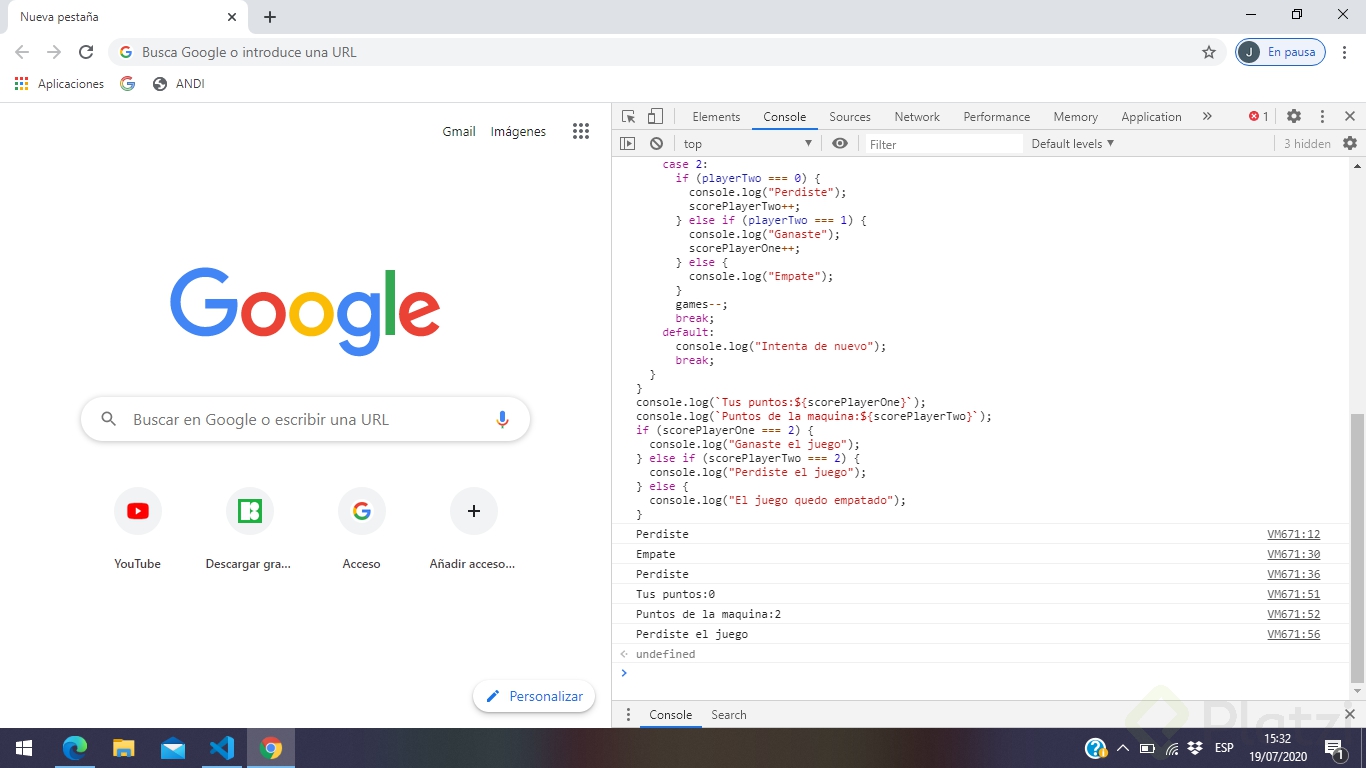Open source link VM671:52
The image size is (1366, 768).
[1294, 614]
